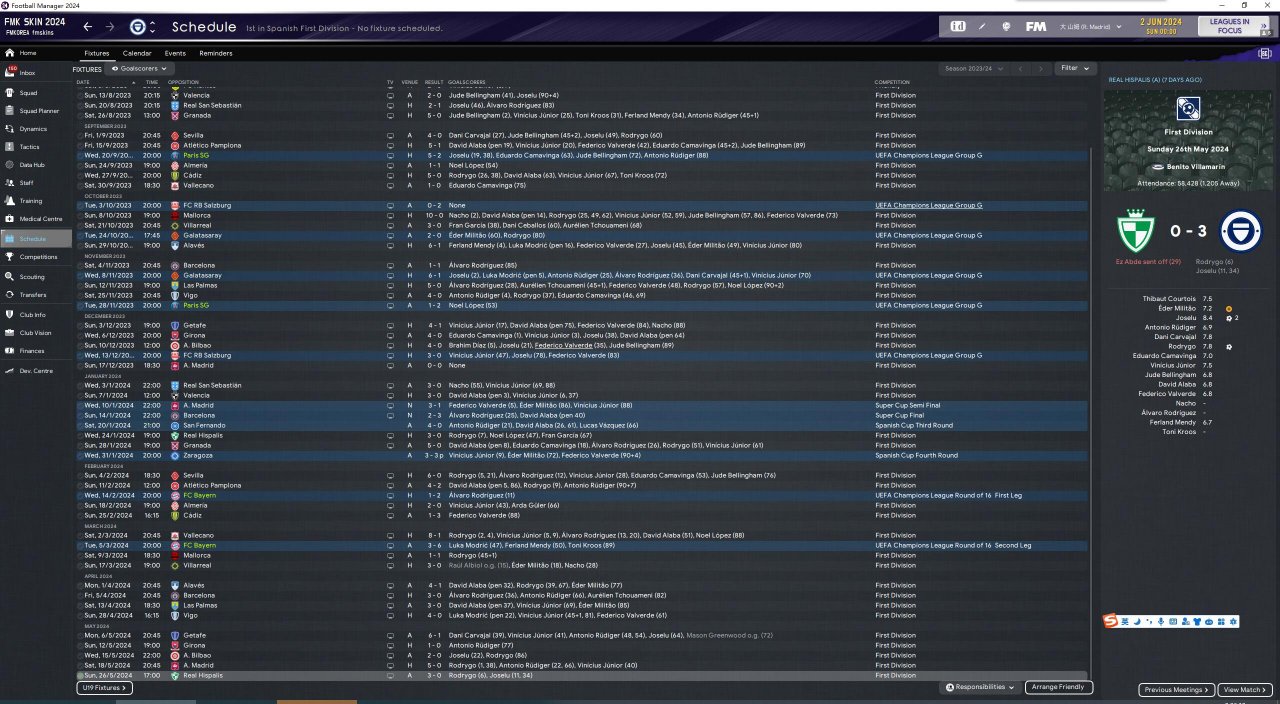Switch to the Events tab

point(175,53)
